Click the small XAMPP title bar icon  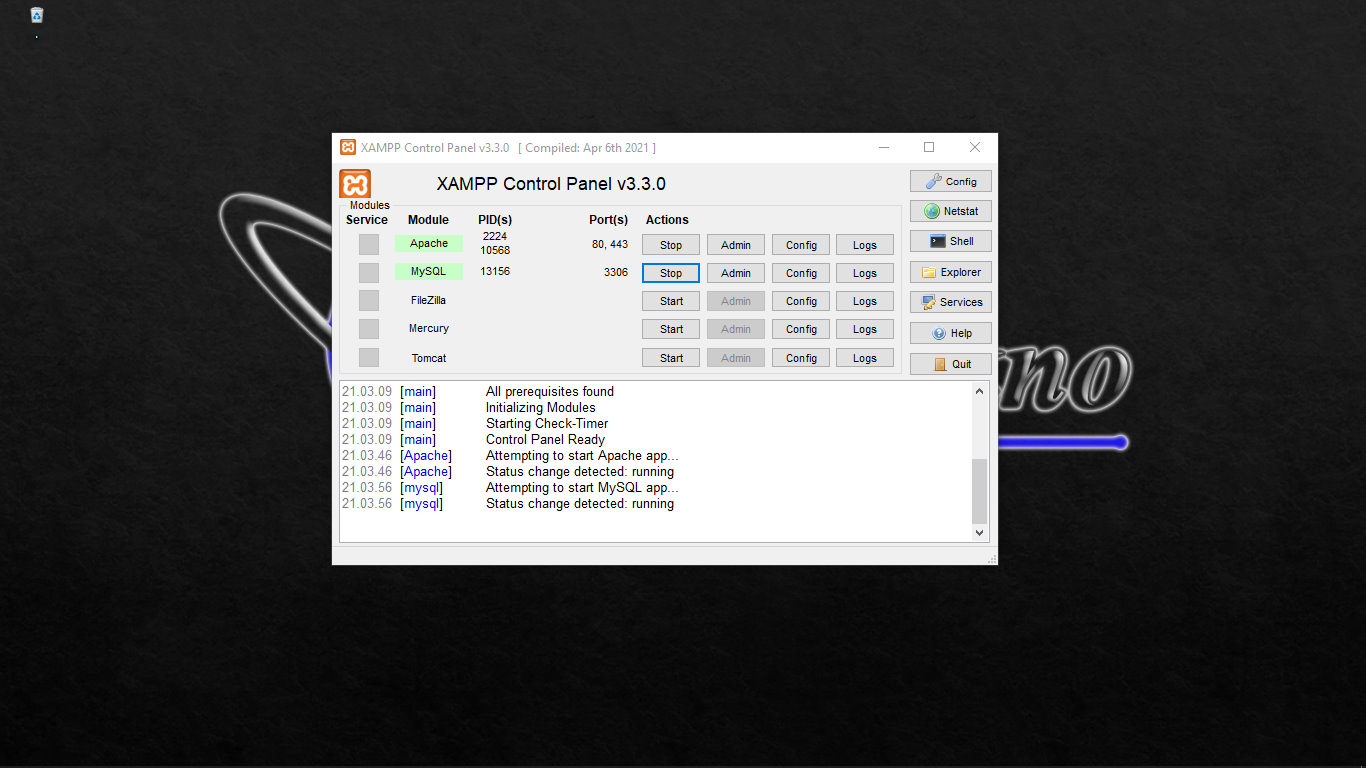tap(348, 147)
